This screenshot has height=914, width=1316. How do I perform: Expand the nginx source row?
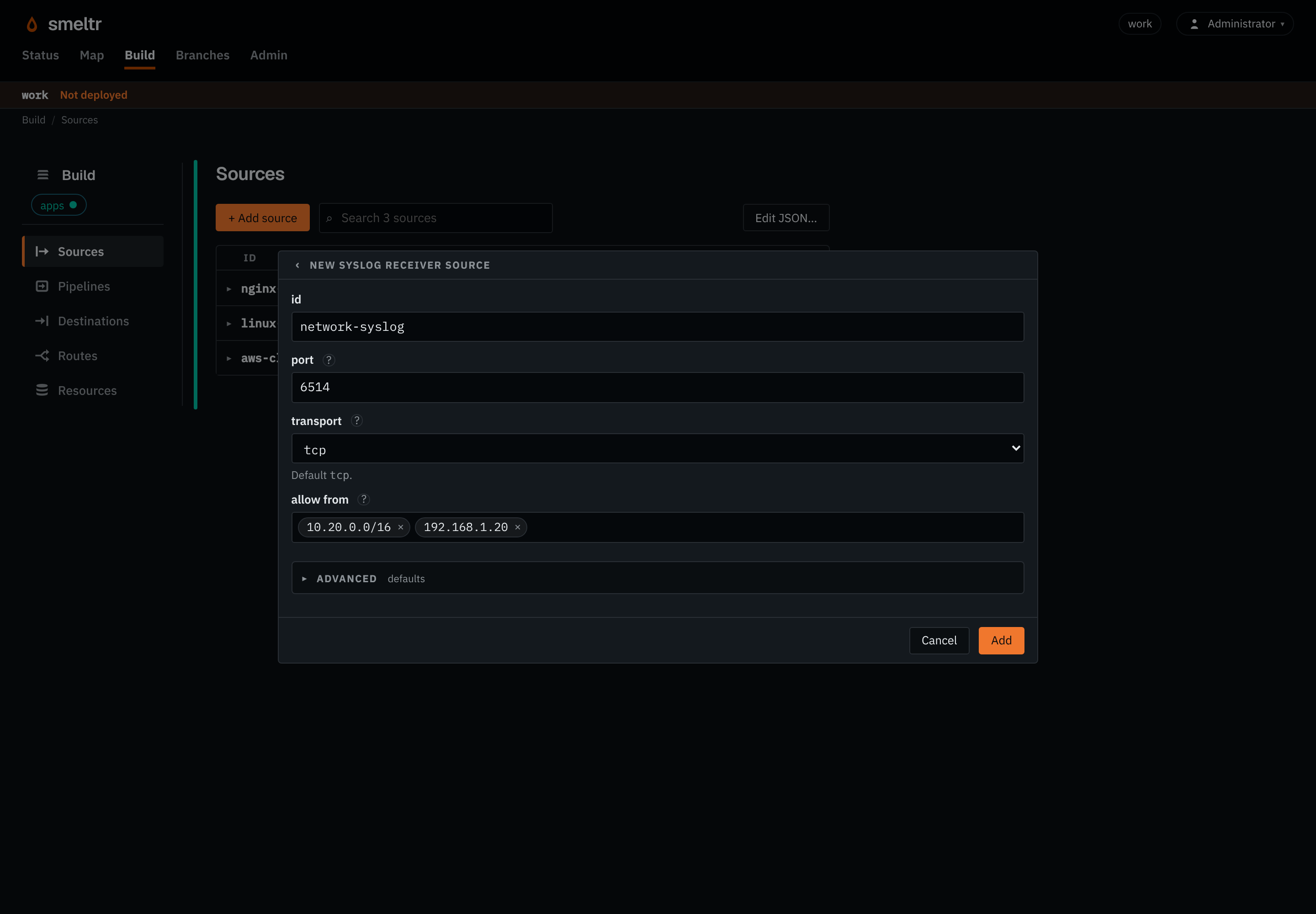click(x=228, y=289)
